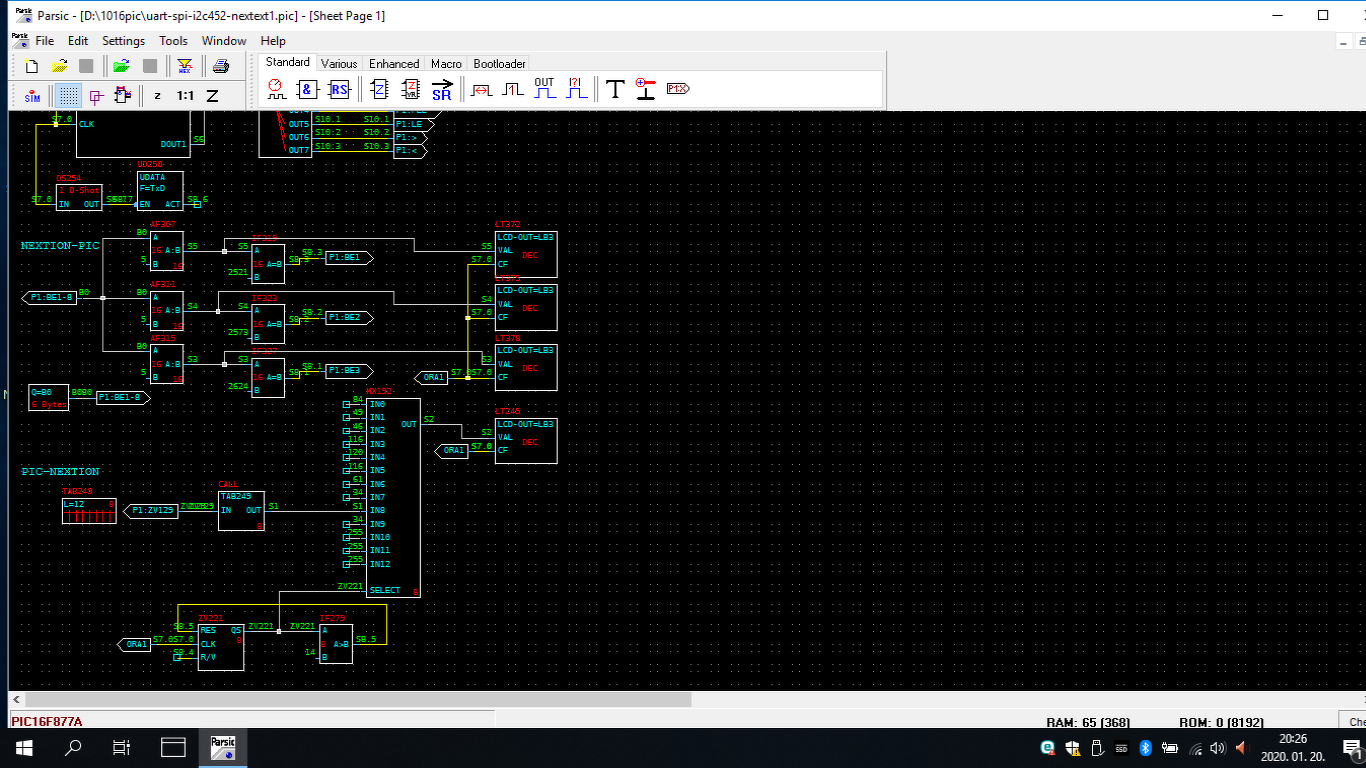
Task: Open the Bootloader tab
Action: [499, 63]
